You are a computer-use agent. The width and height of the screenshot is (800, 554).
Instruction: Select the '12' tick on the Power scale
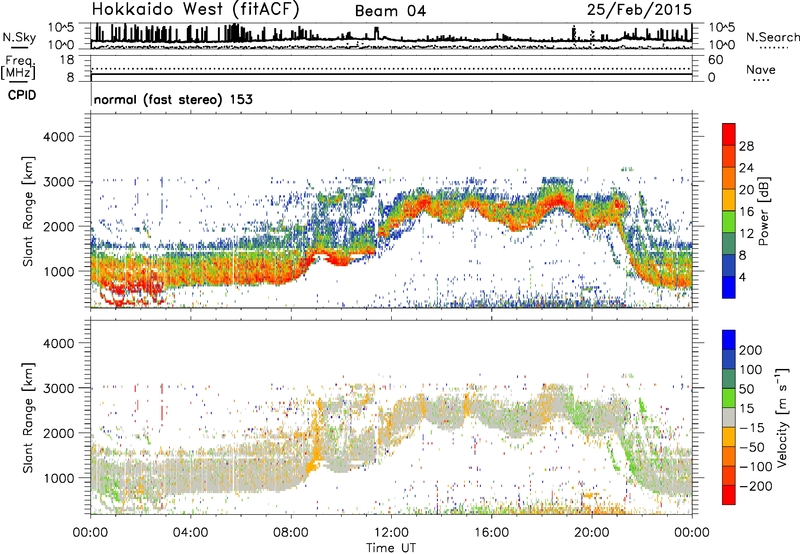(746, 234)
